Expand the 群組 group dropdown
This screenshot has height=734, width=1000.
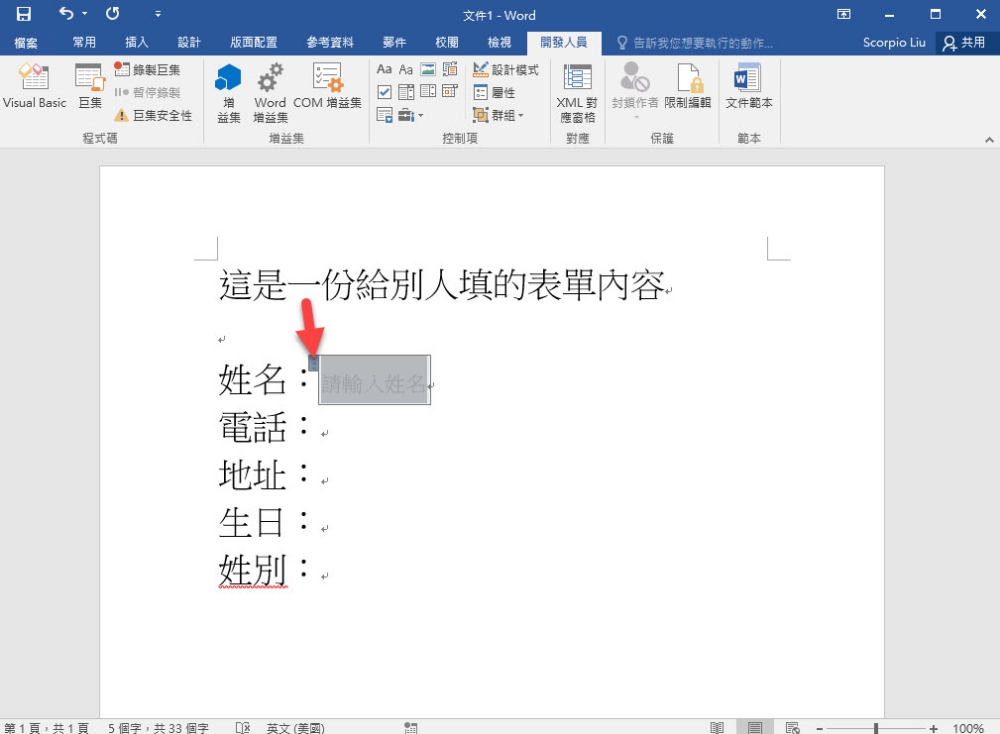pyautogui.click(x=498, y=115)
